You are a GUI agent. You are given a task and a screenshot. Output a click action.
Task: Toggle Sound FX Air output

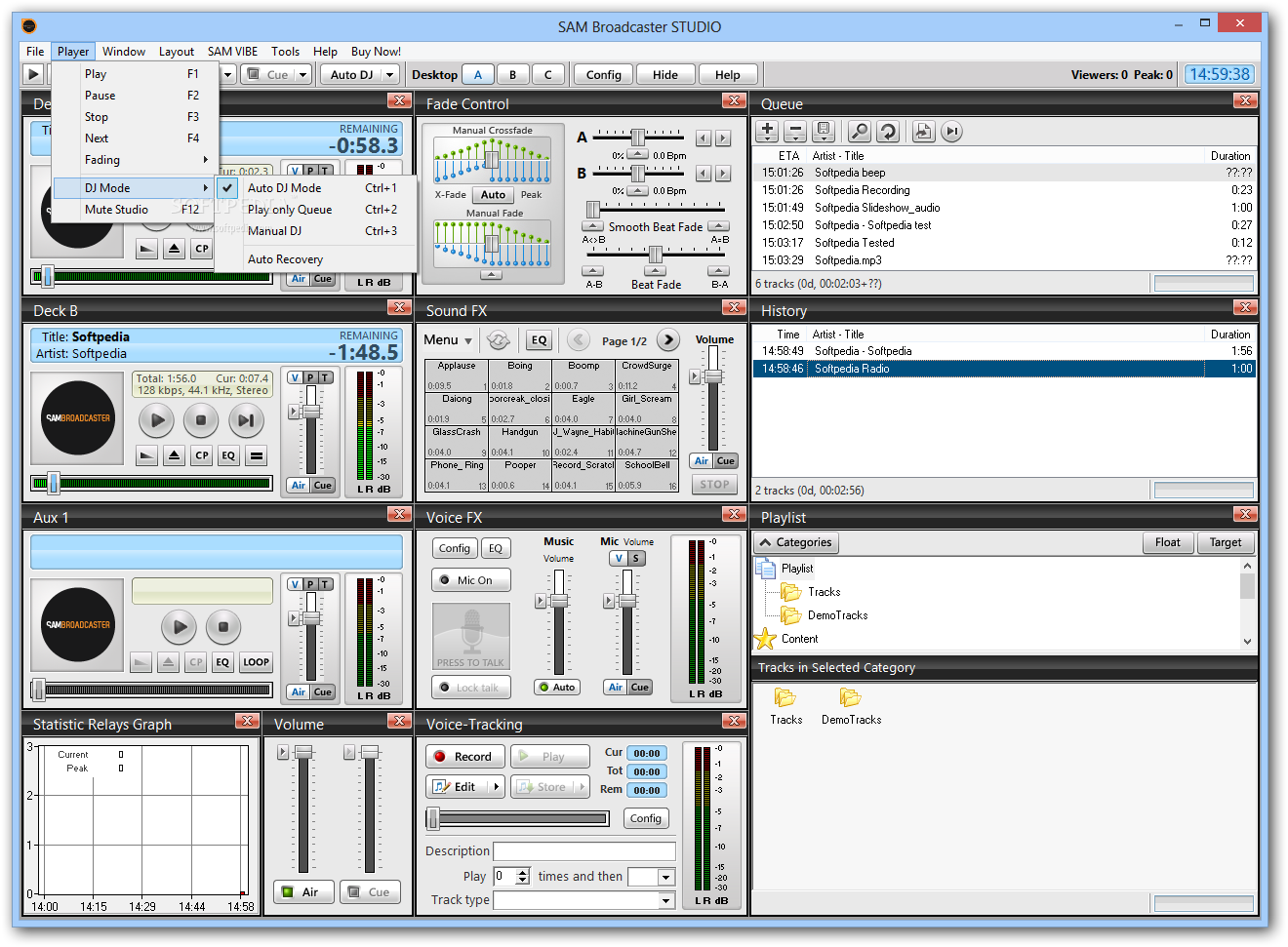click(702, 461)
